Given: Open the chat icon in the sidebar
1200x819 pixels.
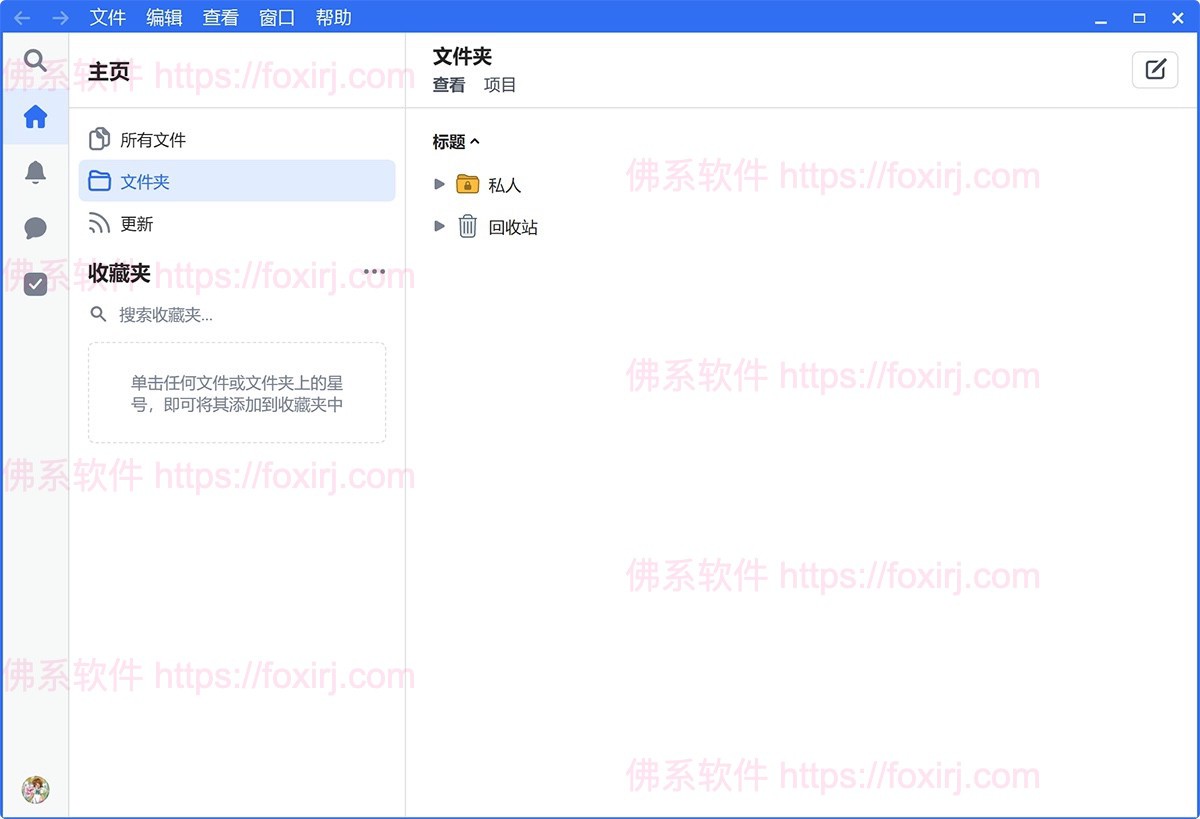Looking at the screenshot, I should point(36,228).
